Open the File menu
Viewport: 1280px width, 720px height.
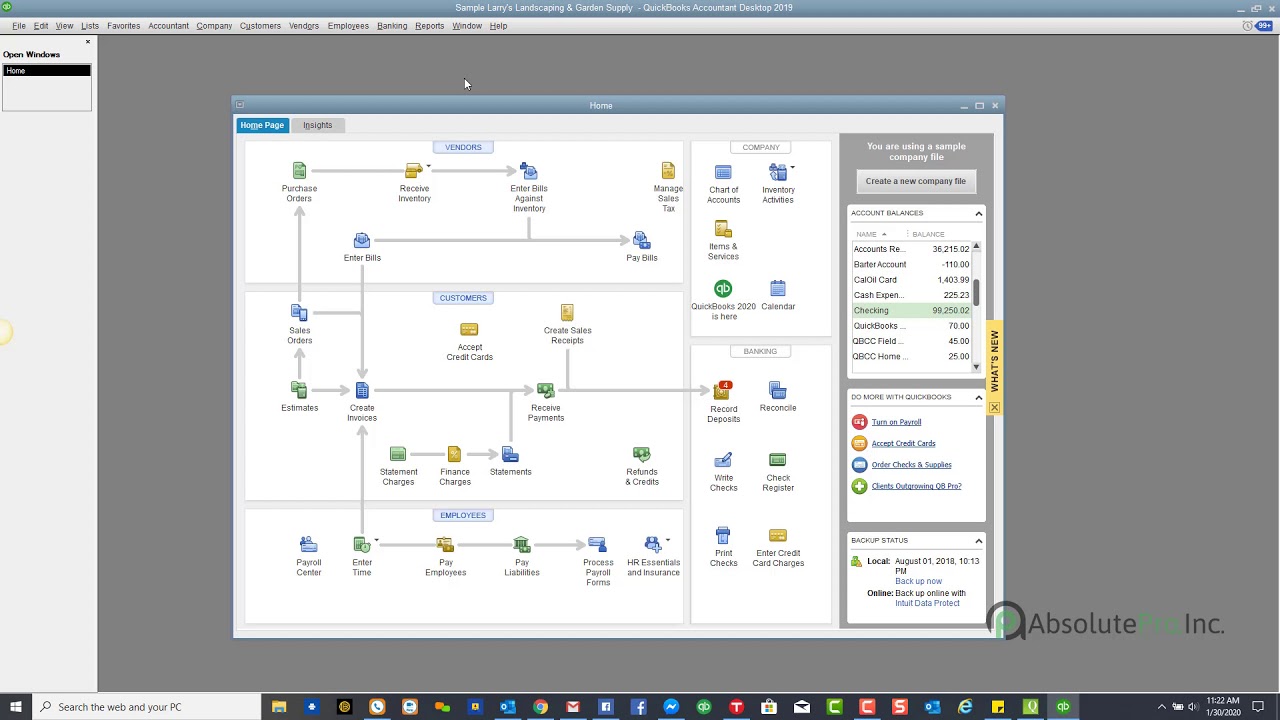[x=19, y=26]
